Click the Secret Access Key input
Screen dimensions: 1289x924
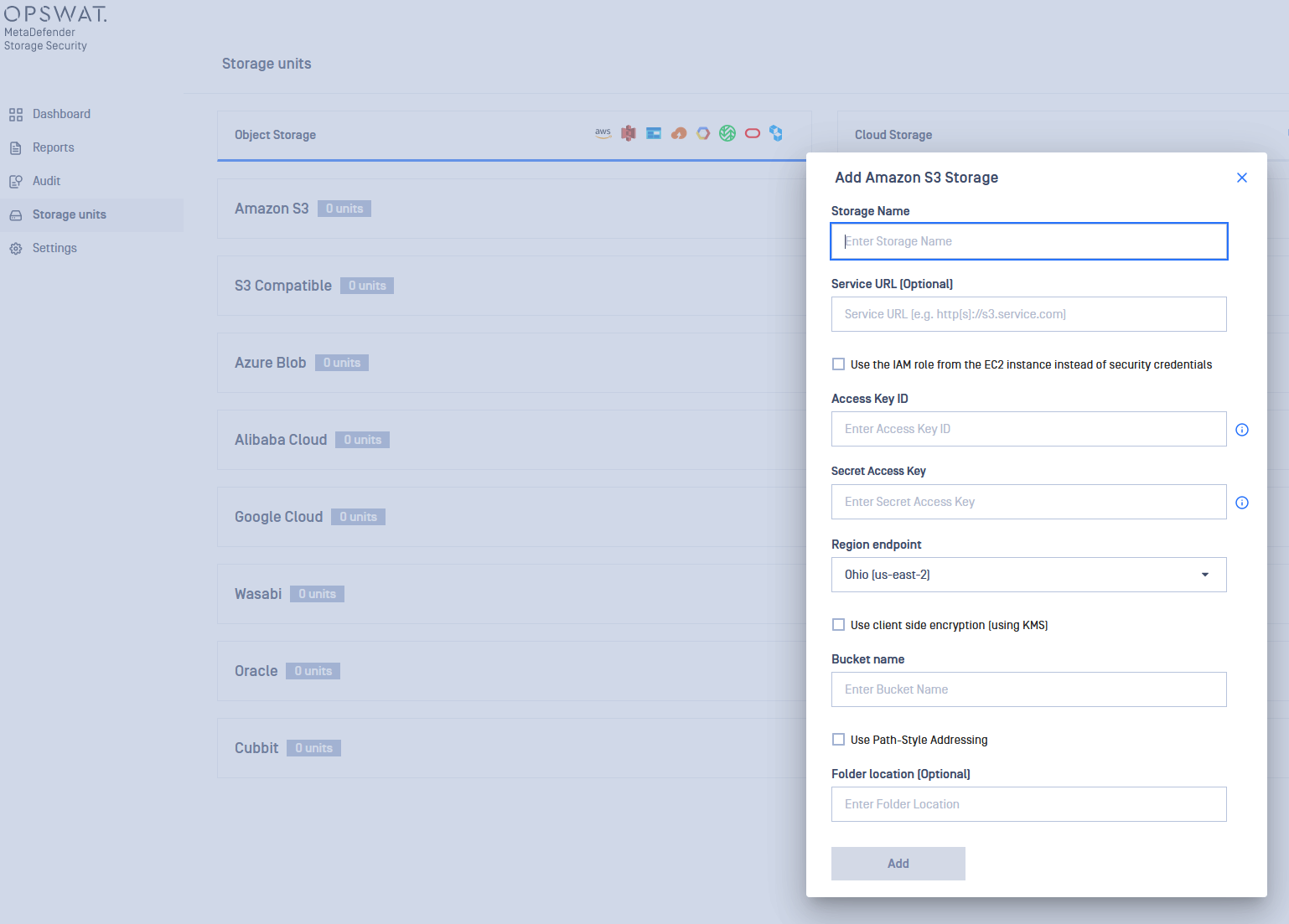(x=1029, y=502)
